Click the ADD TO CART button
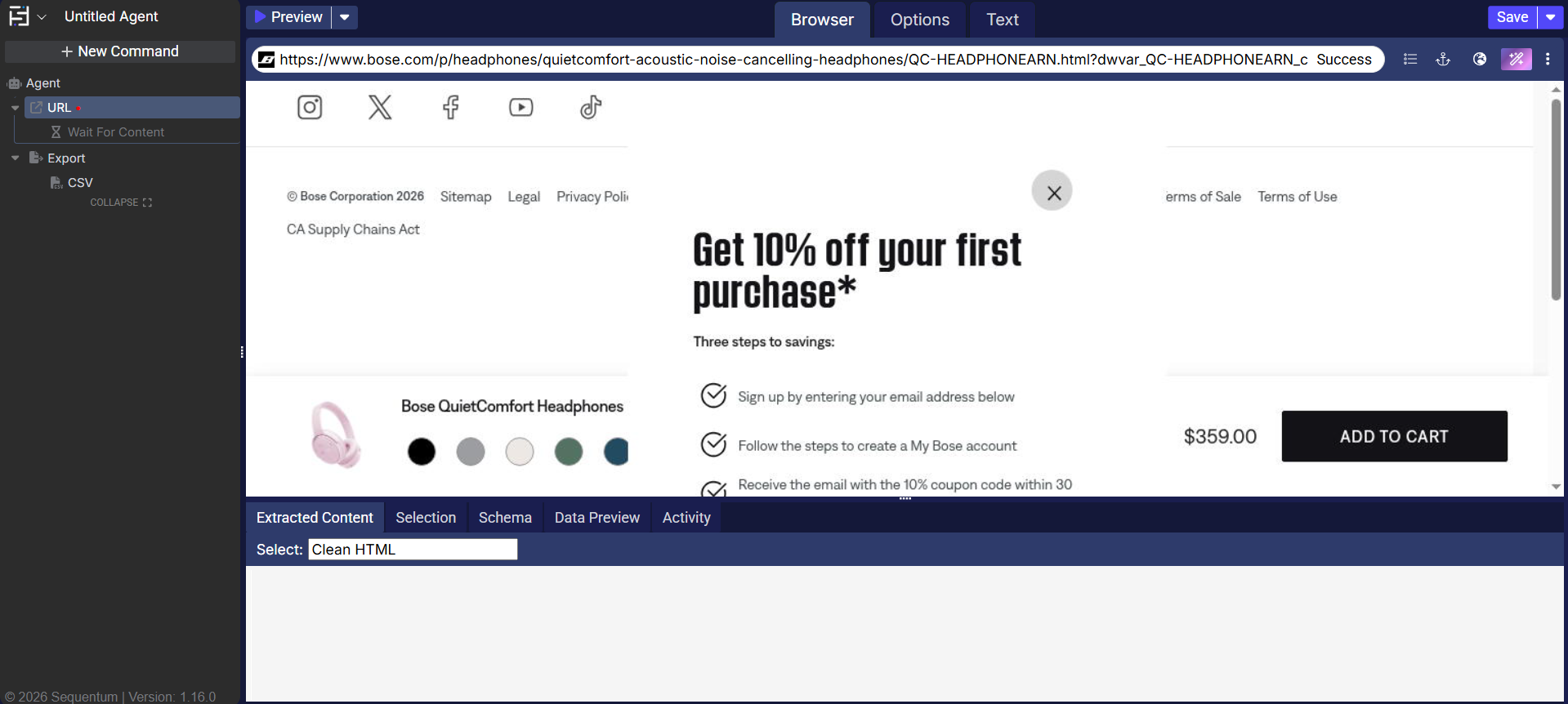 pos(1394,436)
